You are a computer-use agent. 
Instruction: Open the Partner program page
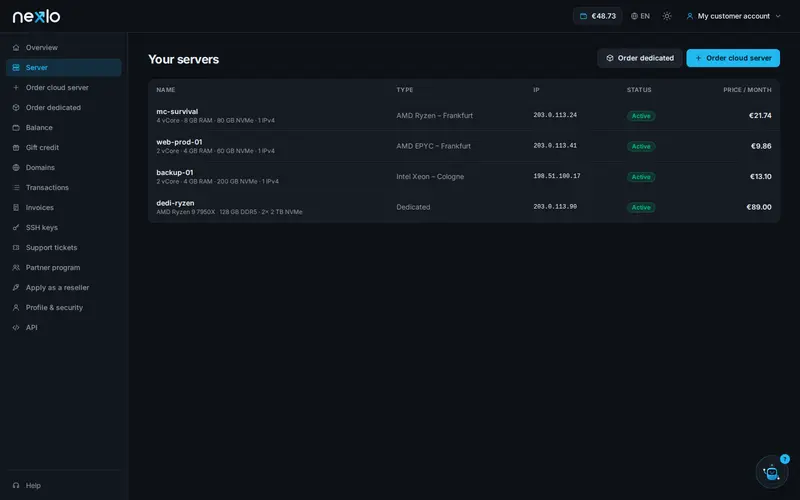pyautogui.click(x=64, y=267)
